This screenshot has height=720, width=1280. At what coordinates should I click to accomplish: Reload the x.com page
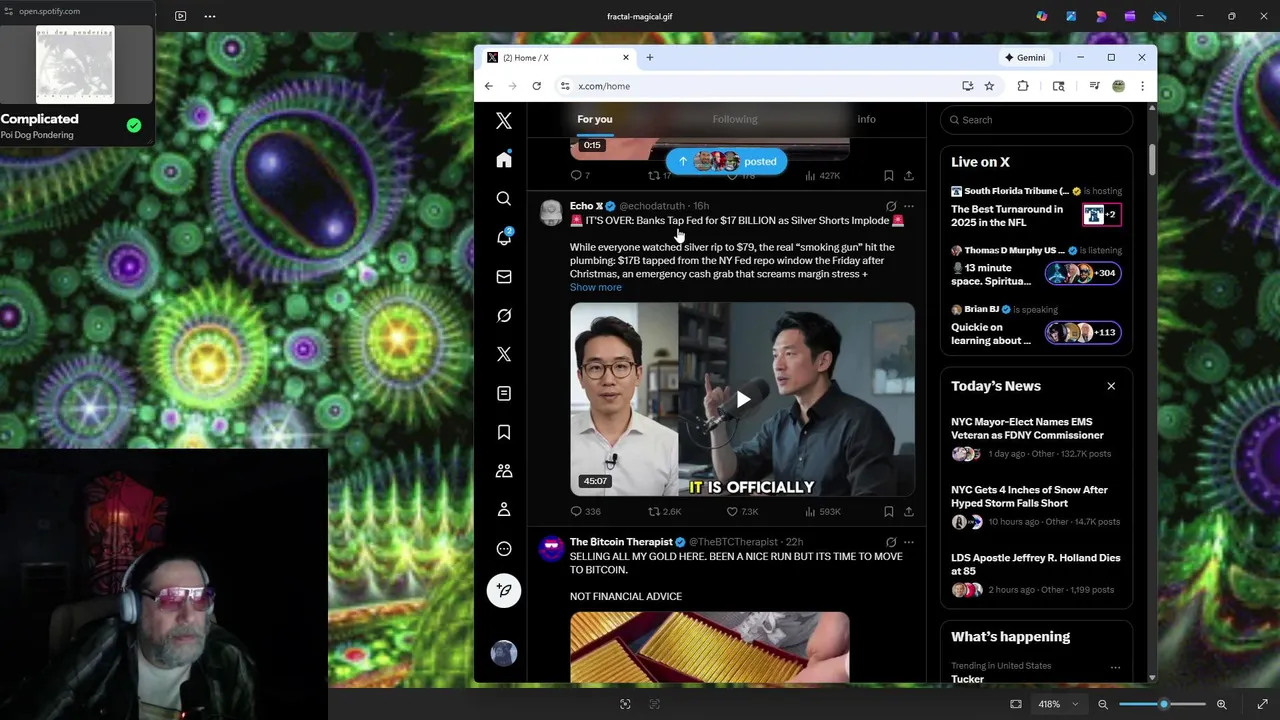(536, 86)
